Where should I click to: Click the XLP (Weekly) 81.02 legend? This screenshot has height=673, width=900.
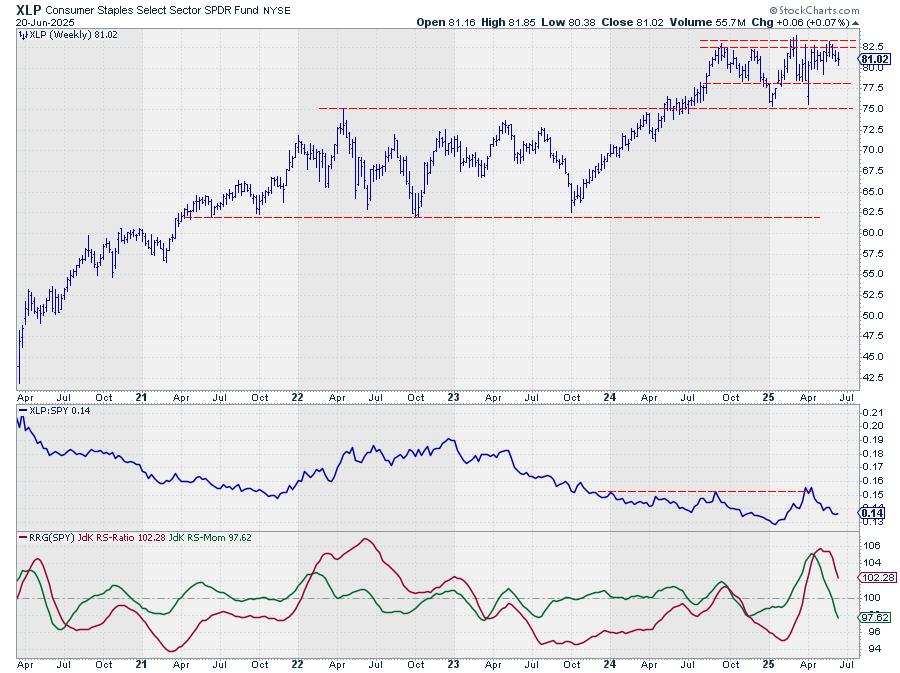coord(73,35)
